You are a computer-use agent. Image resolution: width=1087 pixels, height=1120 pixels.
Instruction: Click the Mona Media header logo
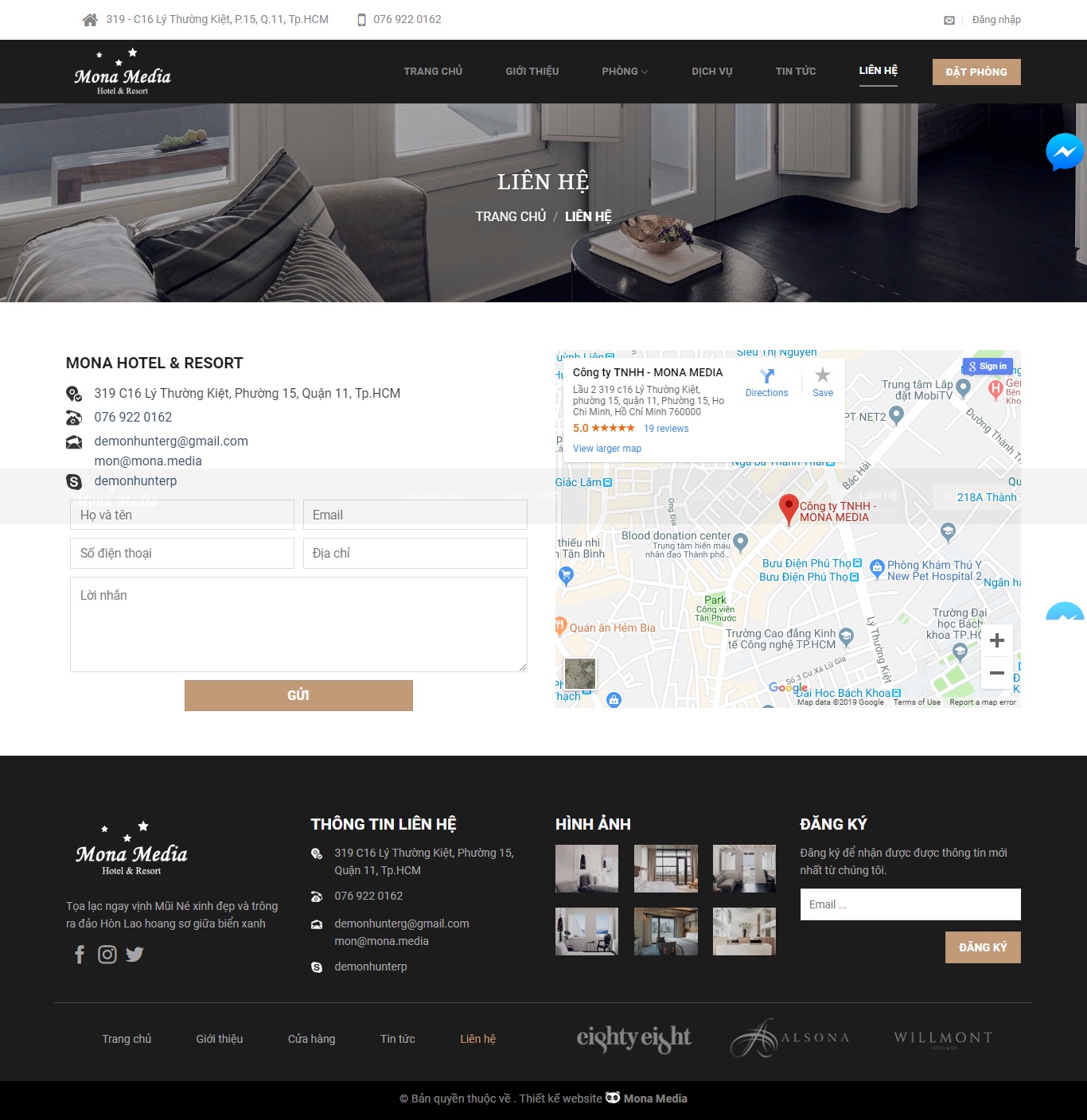click(x=123, y=72)
